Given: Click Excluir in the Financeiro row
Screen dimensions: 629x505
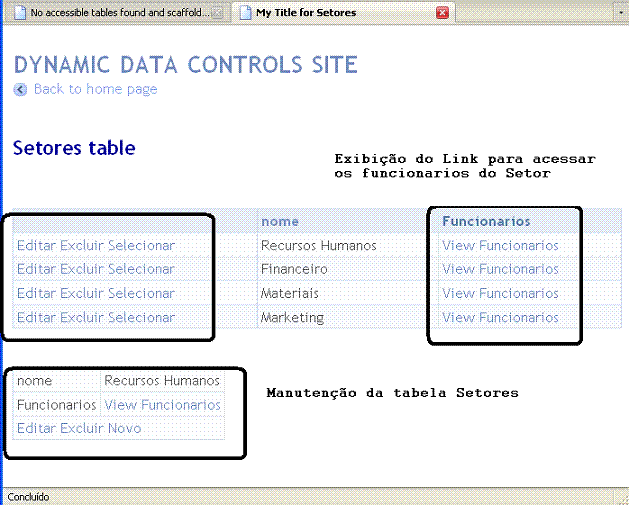Looking at the screenshot, I should coord(82,269).
